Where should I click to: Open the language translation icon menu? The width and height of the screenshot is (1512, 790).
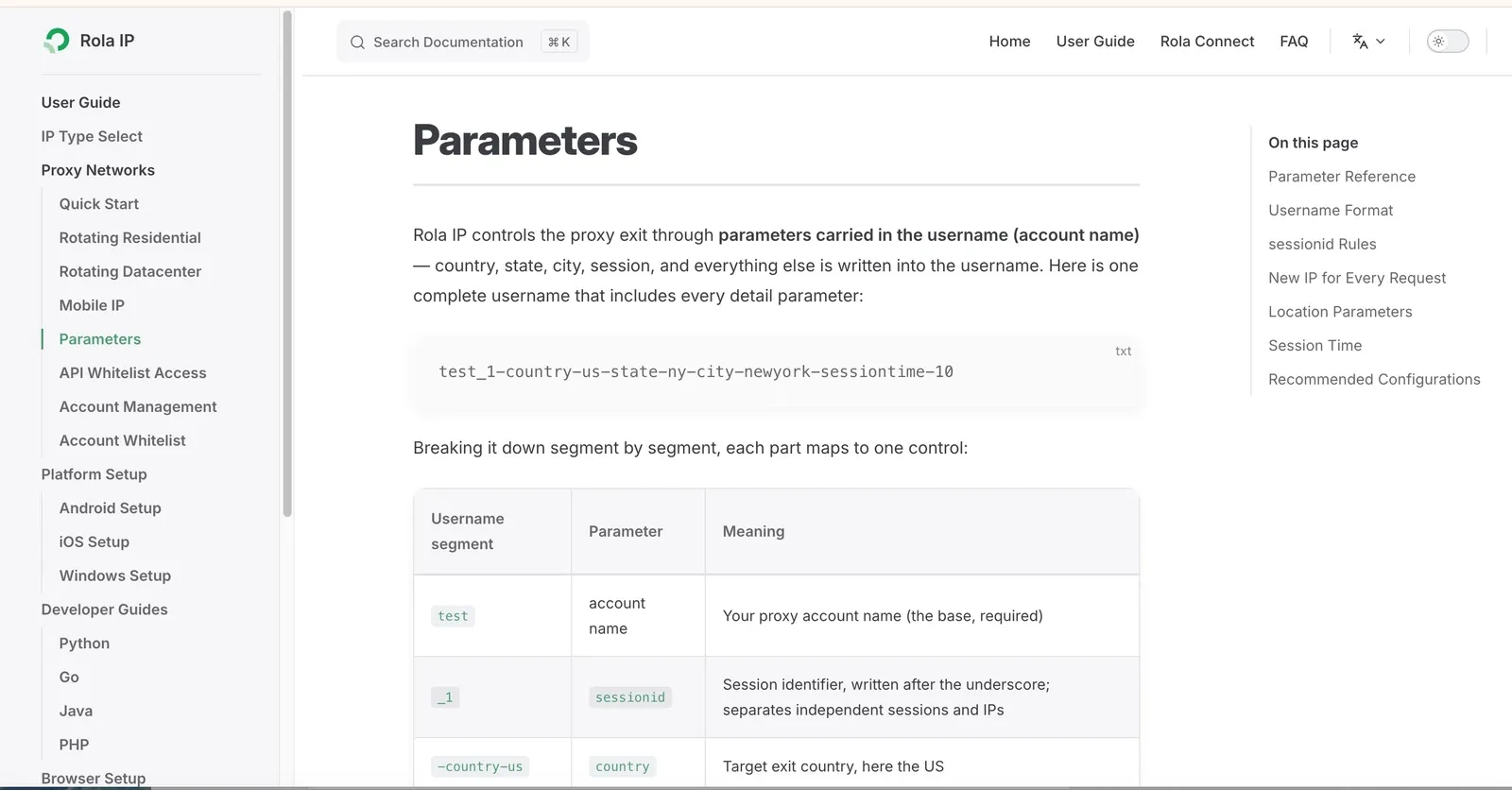pos(1360,42)
